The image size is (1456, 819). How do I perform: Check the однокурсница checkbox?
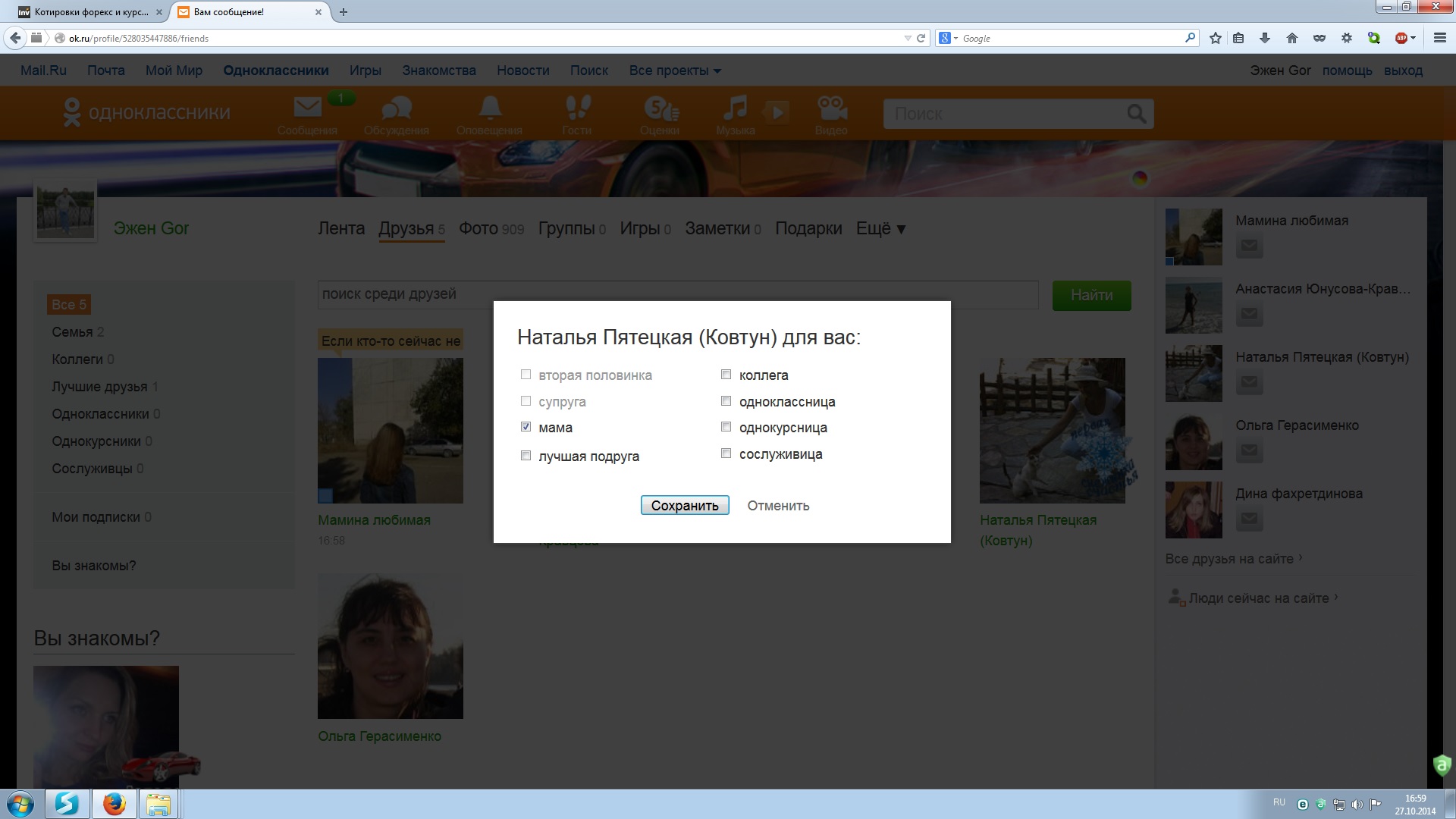coord(726,427)
